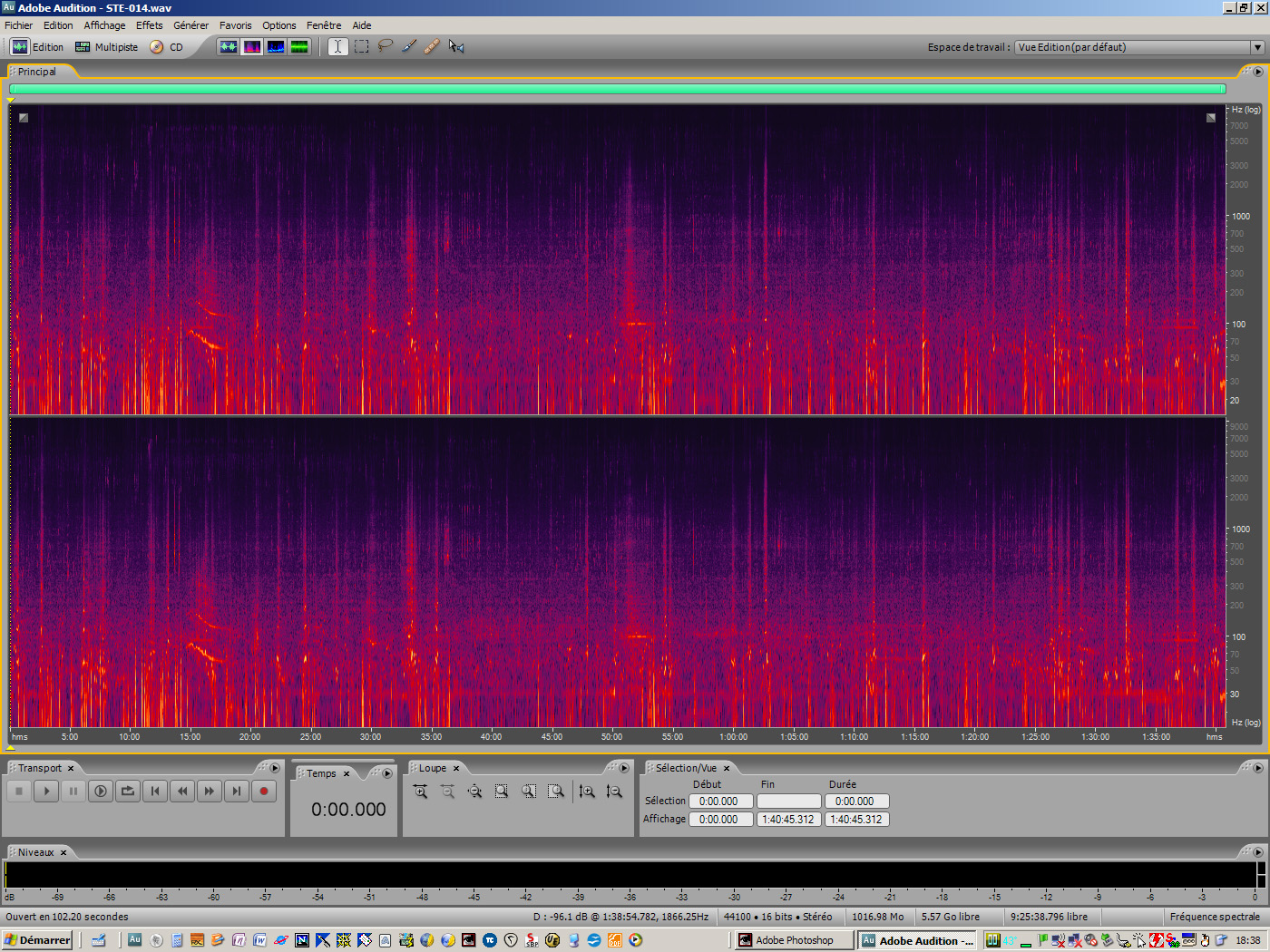
Task: Choose the Spot Healing Brush tool
Action: pyautogui.click(x=432, y=46)
